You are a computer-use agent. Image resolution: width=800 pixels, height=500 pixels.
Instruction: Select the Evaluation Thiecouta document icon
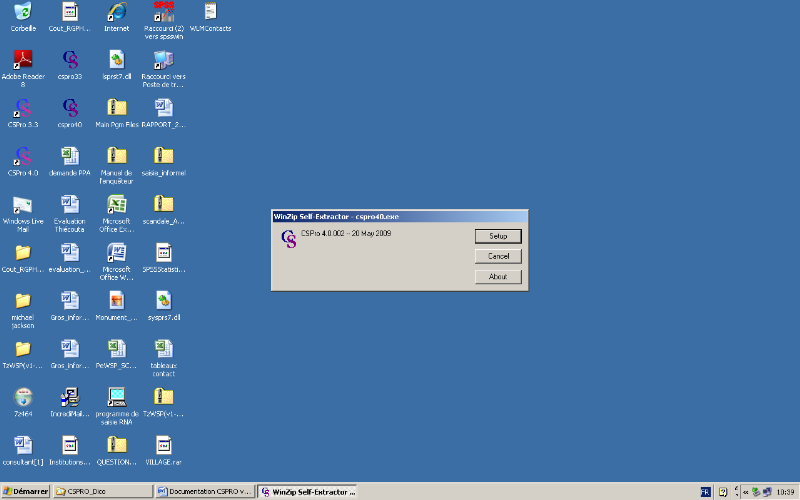[x=70, y=213]
